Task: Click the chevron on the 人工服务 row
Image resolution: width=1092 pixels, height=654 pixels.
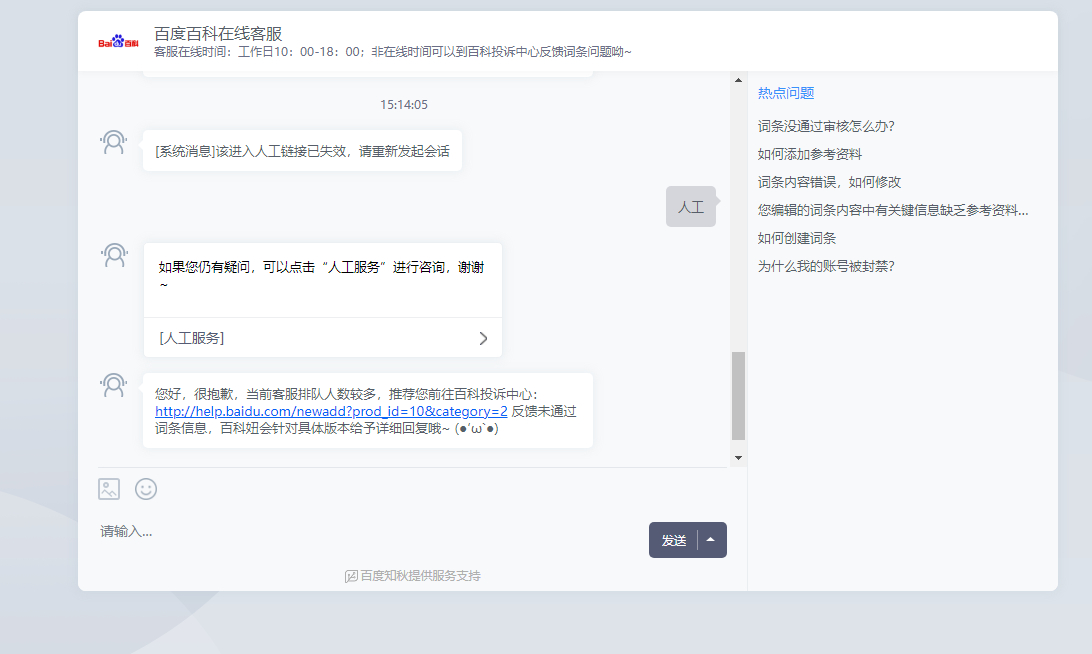Action: tap(483, 338)
